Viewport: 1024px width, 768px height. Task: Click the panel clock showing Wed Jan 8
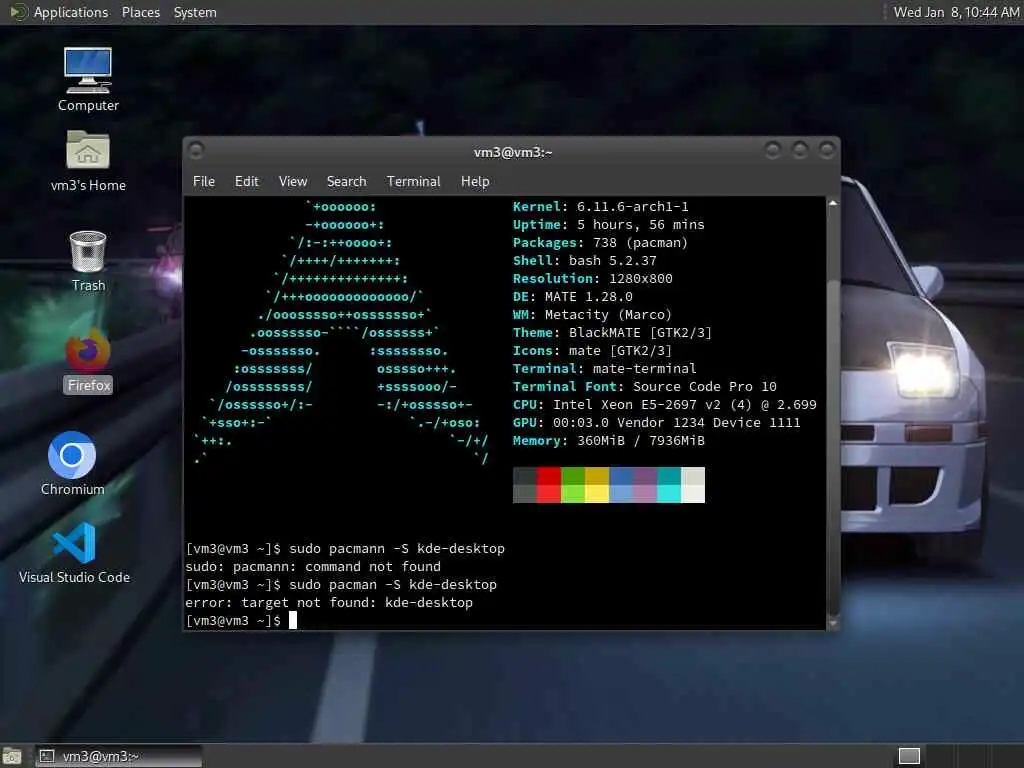(955, 12)
